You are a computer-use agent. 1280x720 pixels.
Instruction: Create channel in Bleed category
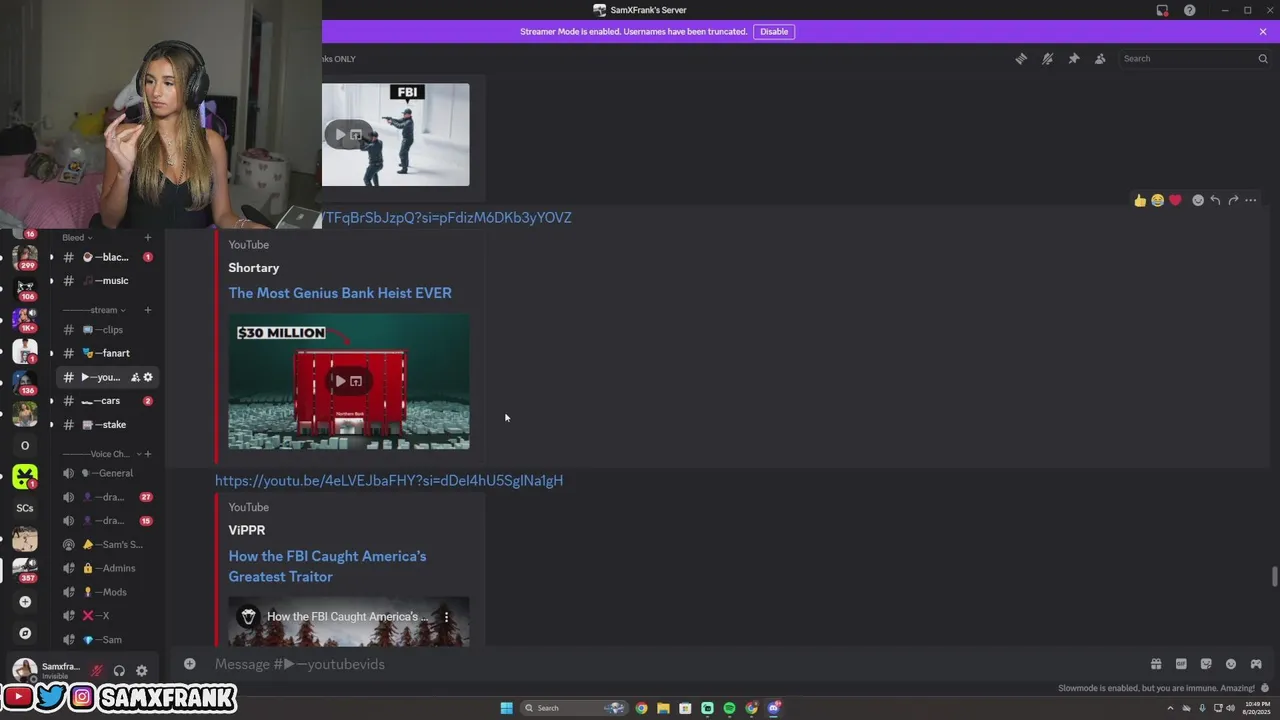[x=147, y=238]
